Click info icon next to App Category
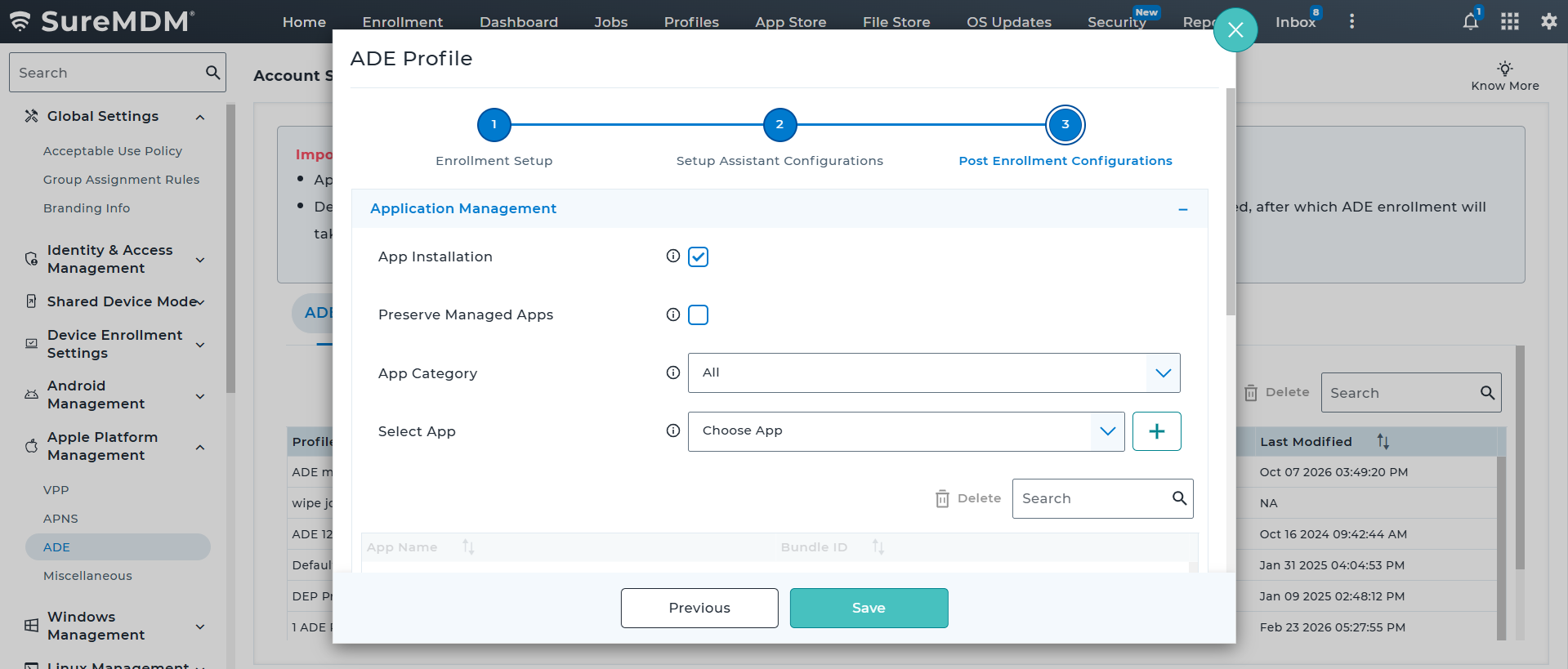The width and height of the screenshot is (1568, 669). [672, 372]
